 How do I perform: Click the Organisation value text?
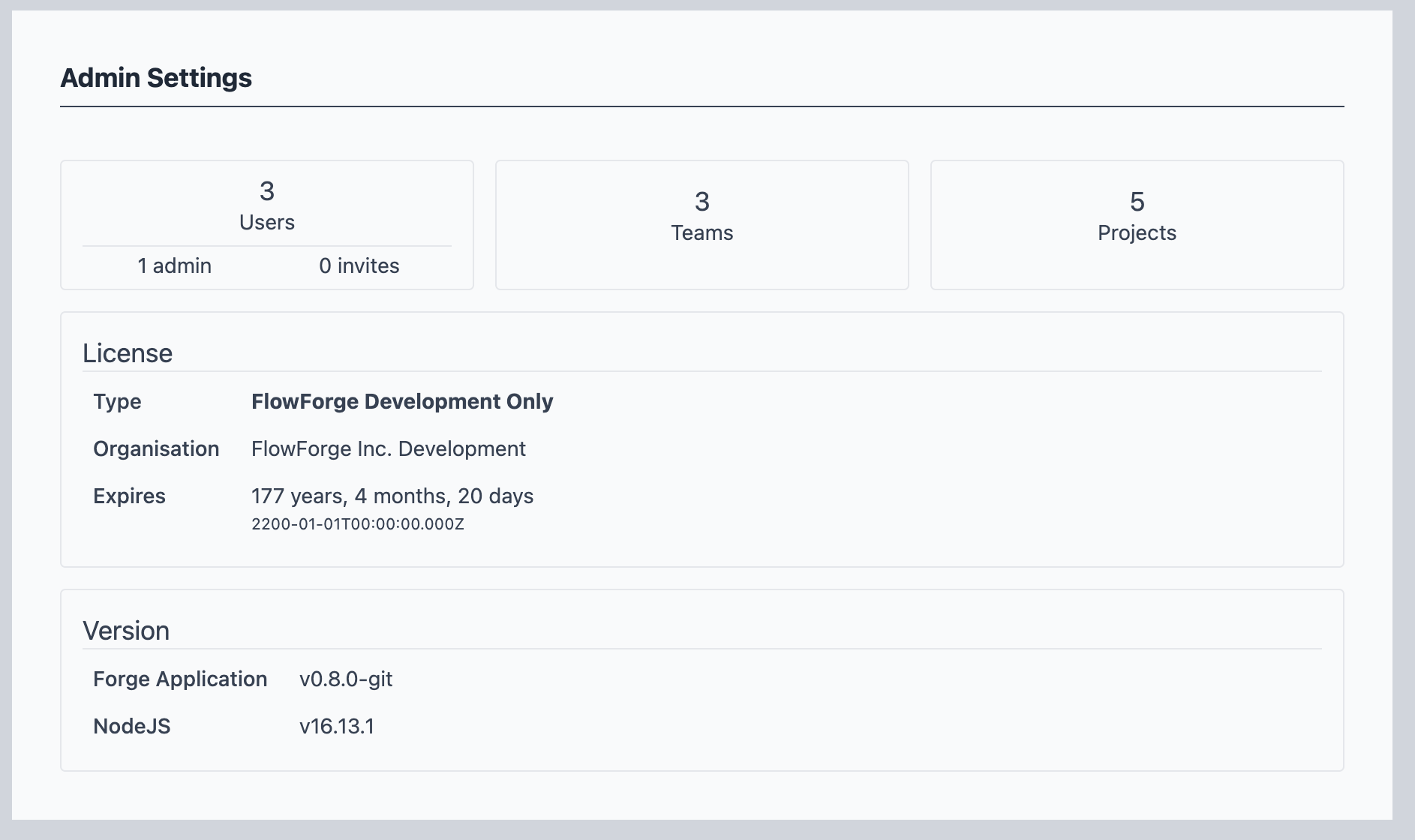click(389, 448)
